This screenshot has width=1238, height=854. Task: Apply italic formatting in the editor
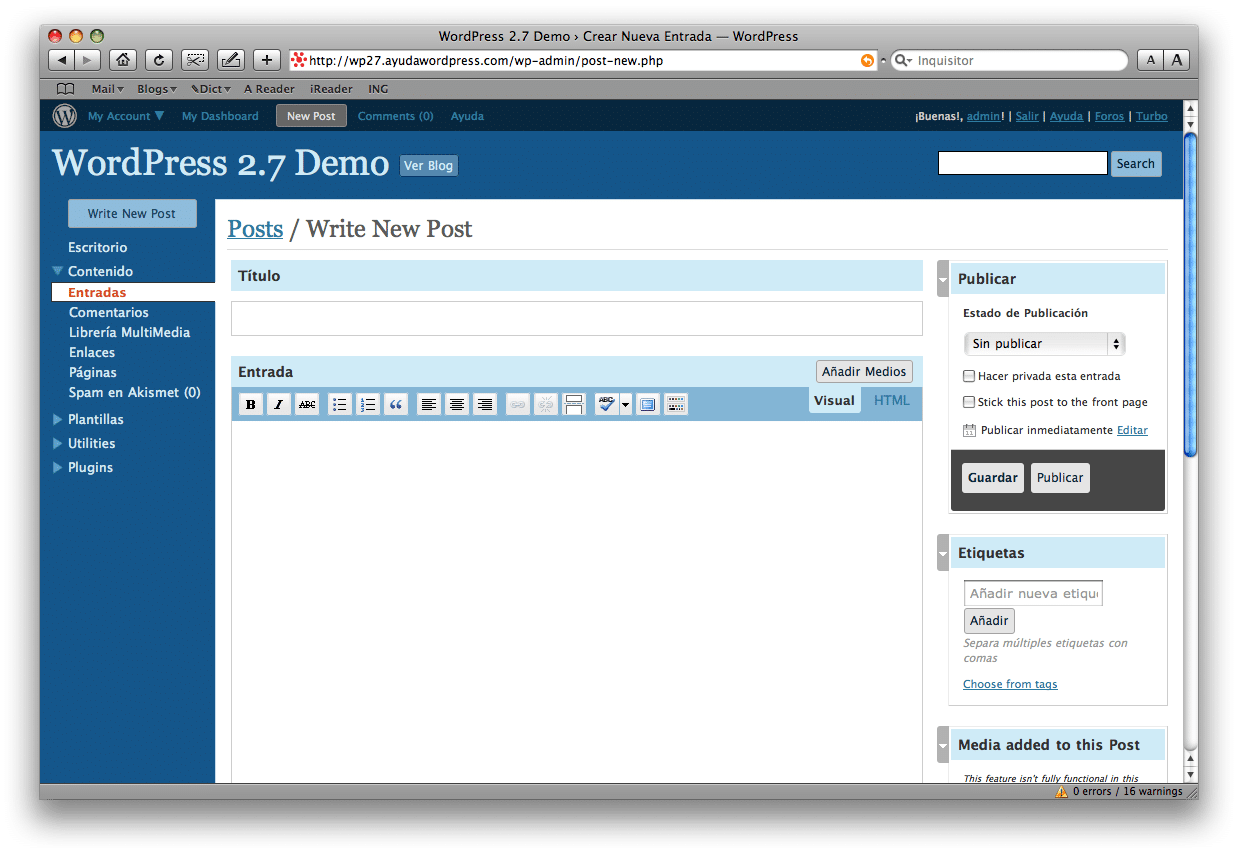[279, 405]
